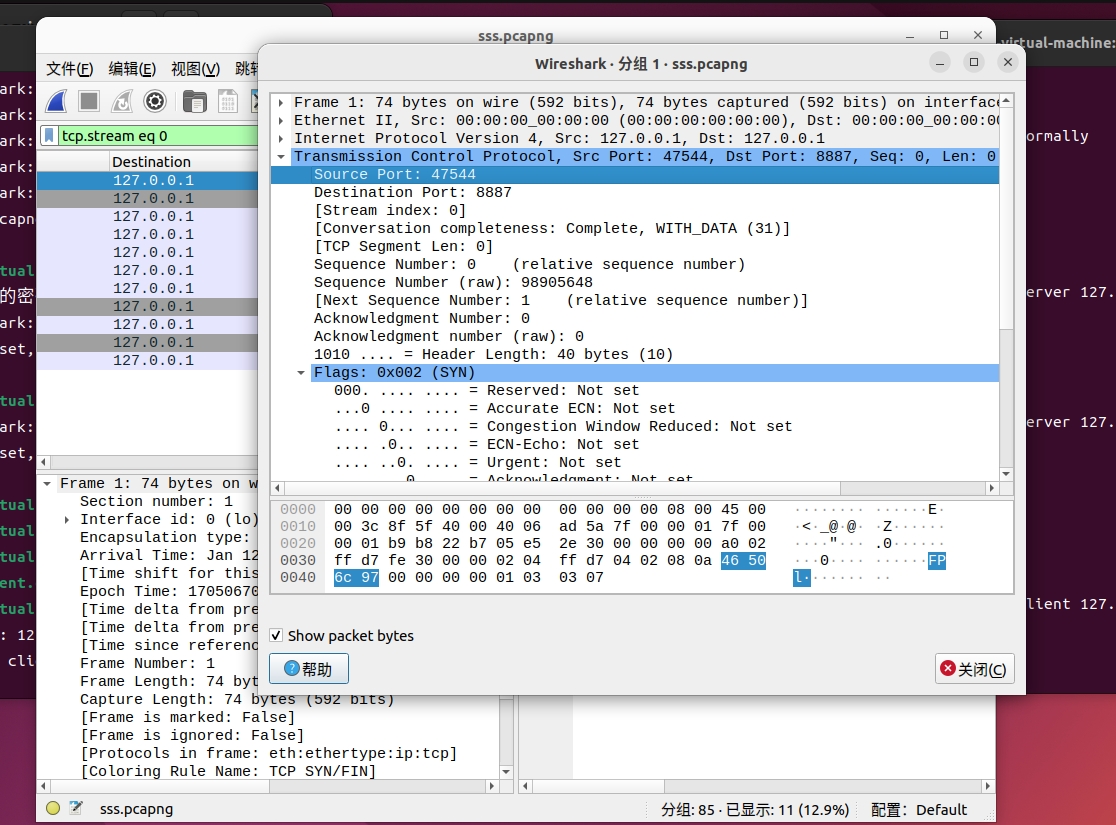Click highlighted ASCII text FP
Image resolution: width=1116 pixels, height=825 pixels.
click(937, 560)
